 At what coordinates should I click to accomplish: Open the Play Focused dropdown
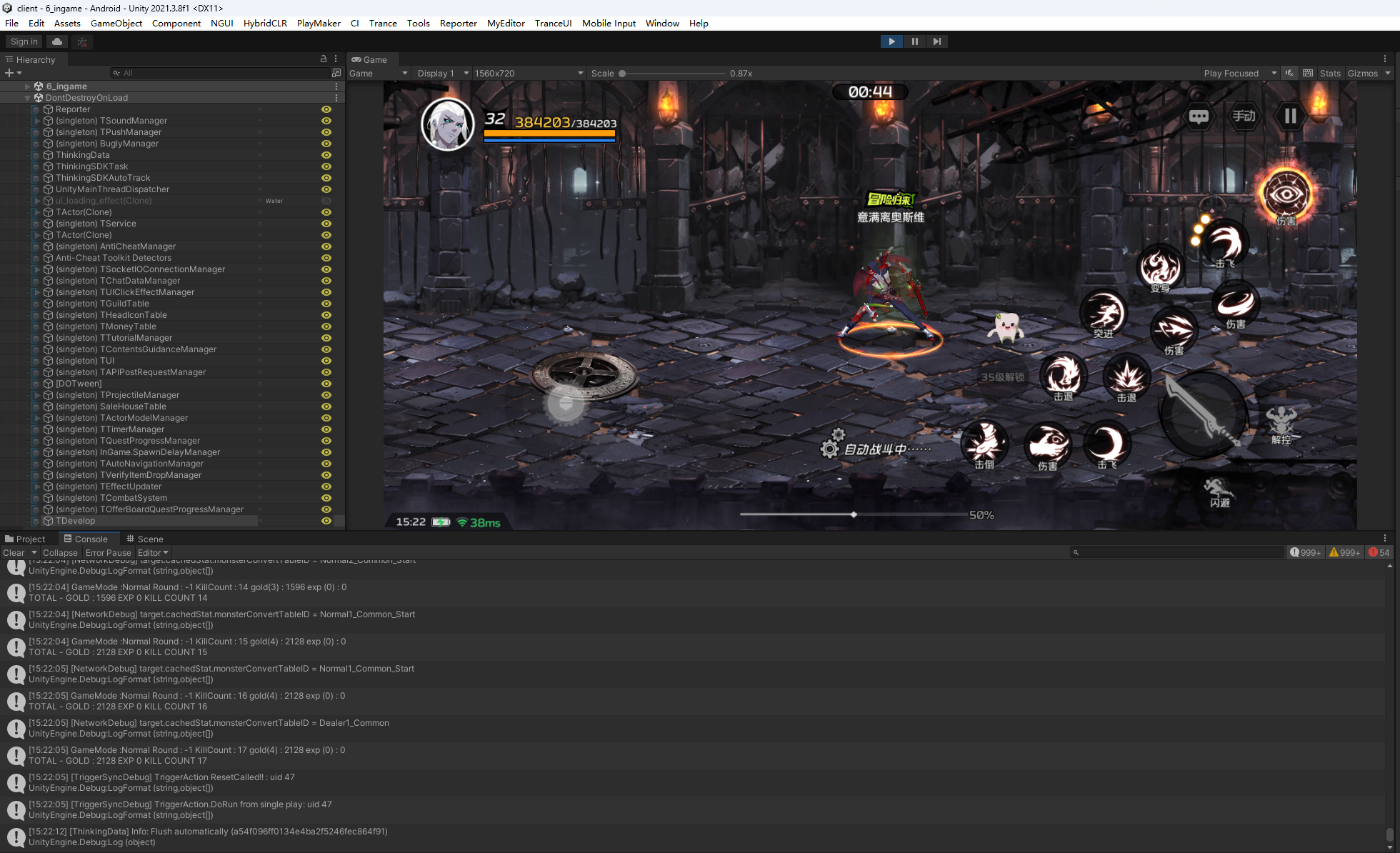click(x=1239, y=73)
